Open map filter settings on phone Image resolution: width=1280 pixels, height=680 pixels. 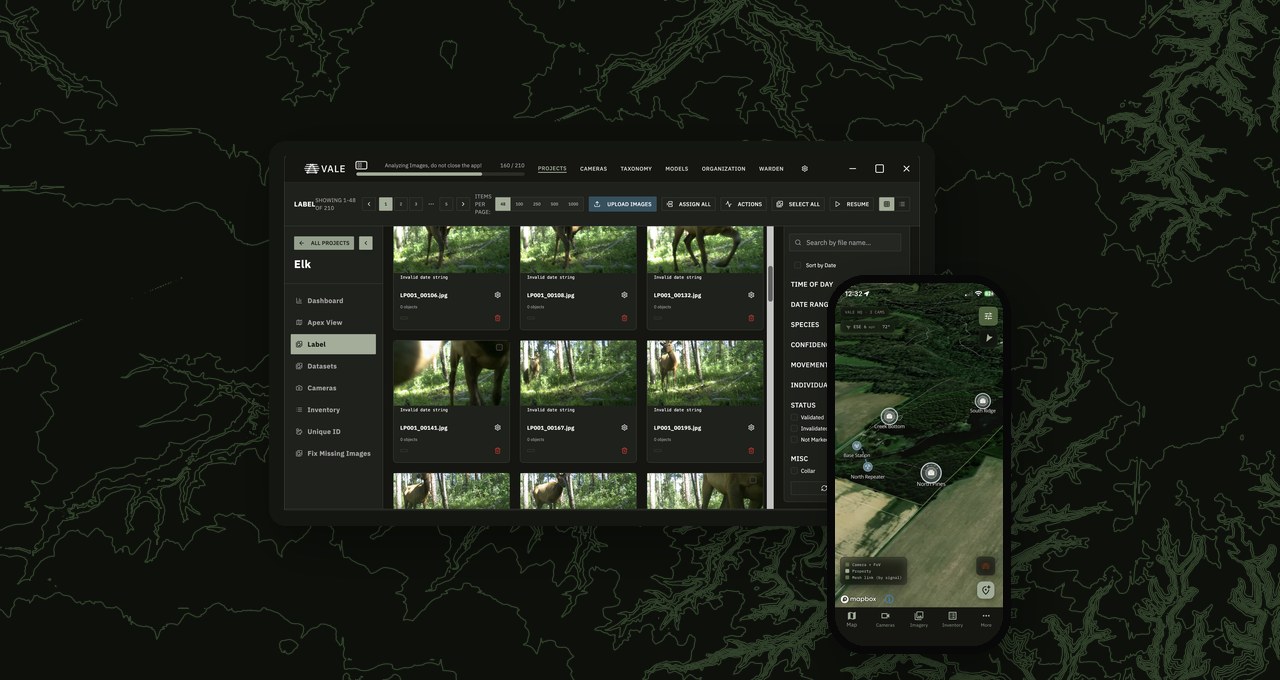point(988,316)
